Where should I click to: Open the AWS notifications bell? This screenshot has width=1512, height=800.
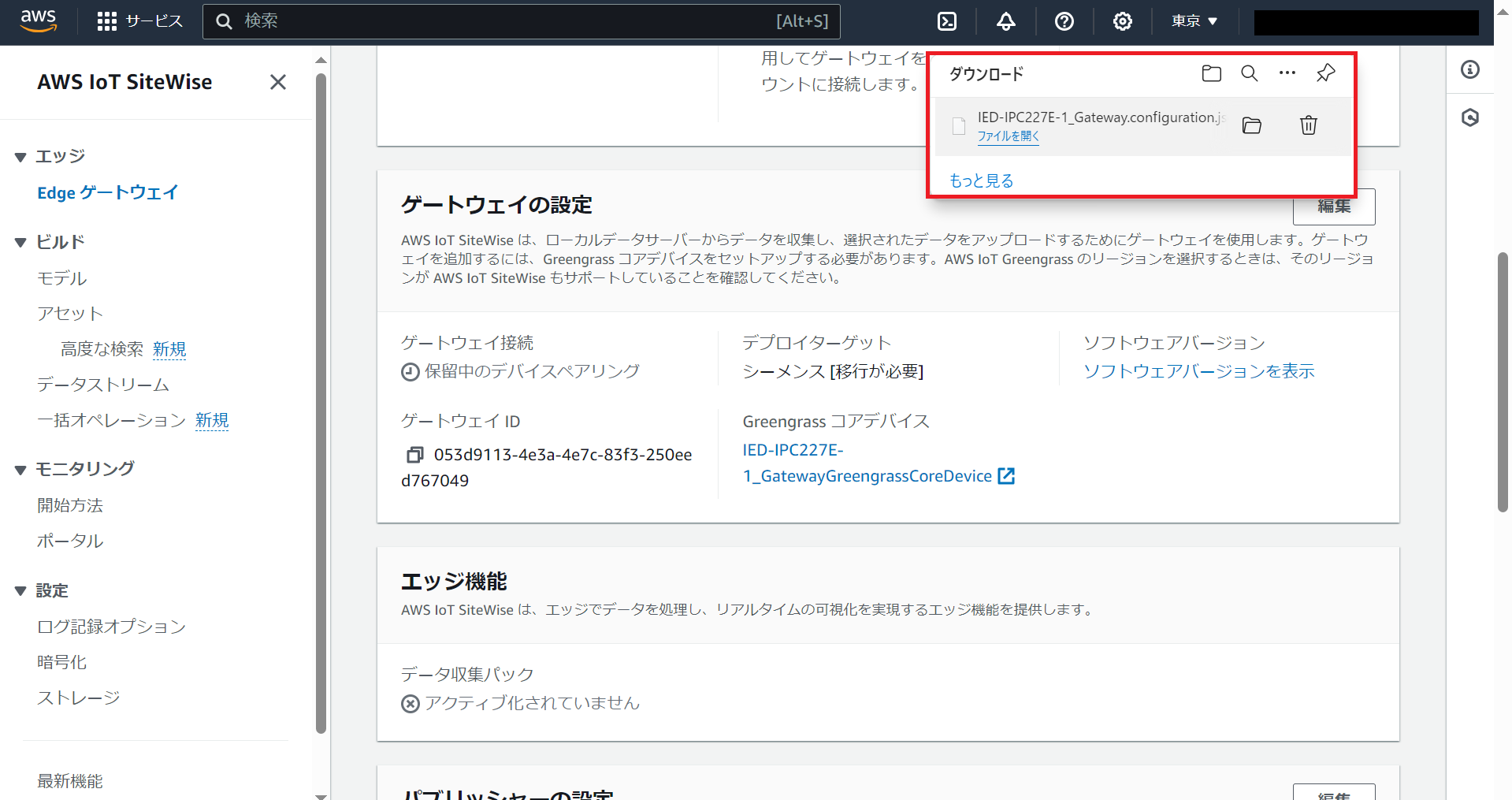pos(1005,21)
